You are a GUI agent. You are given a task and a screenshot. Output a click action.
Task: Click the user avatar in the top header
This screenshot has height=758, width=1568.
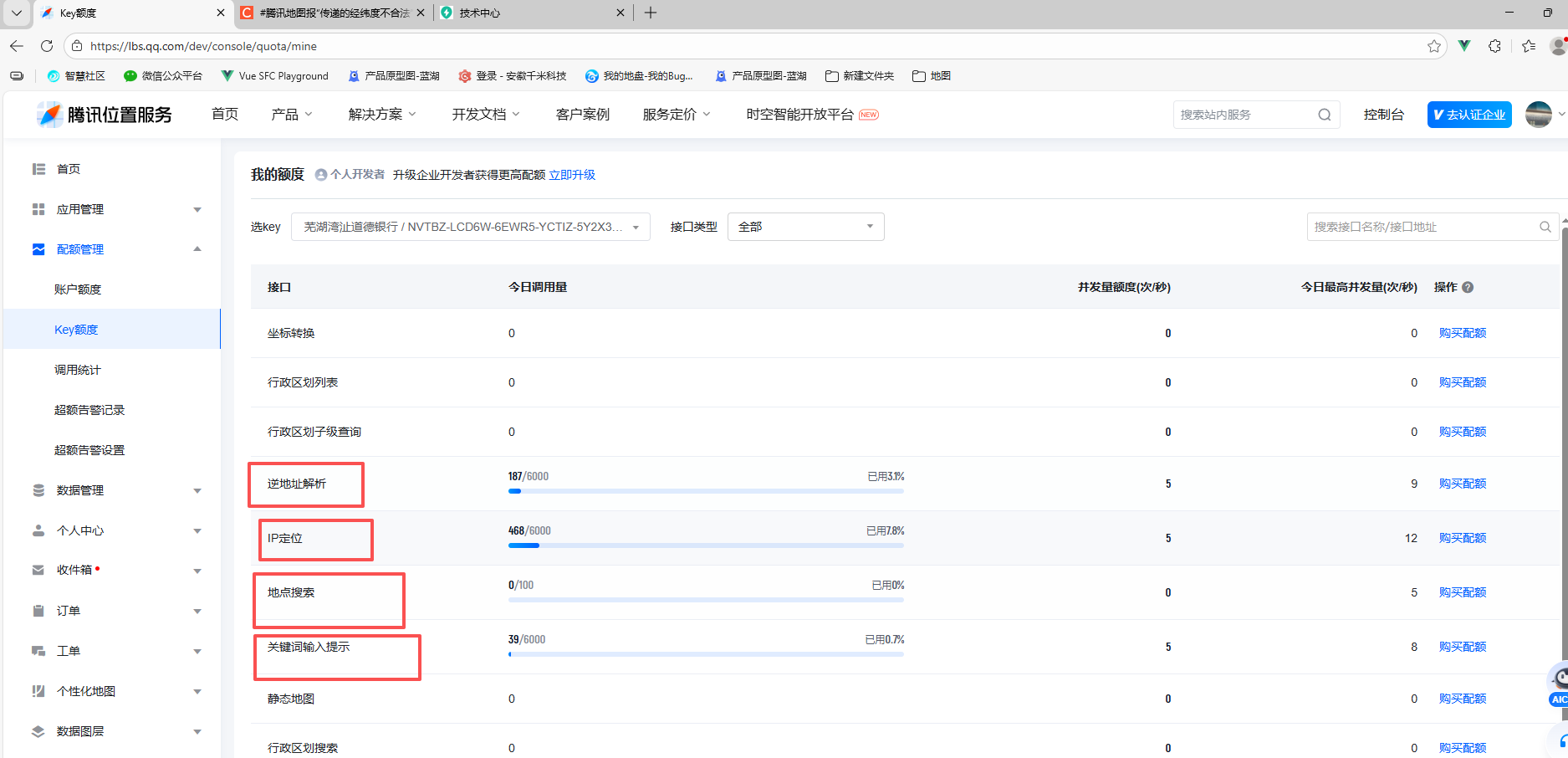(x=1538, y=115)
